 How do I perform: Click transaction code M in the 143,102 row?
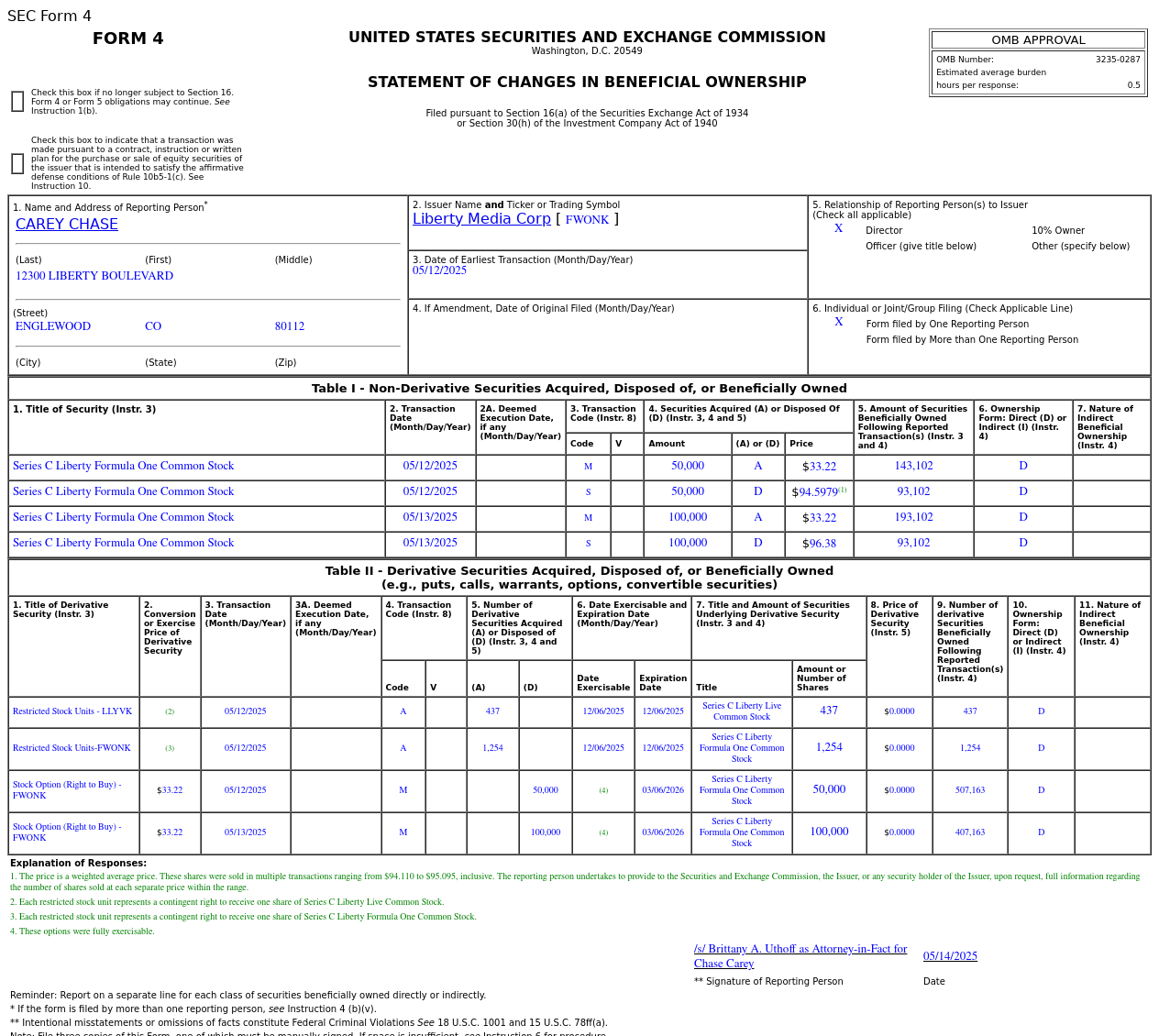point(588,467)
